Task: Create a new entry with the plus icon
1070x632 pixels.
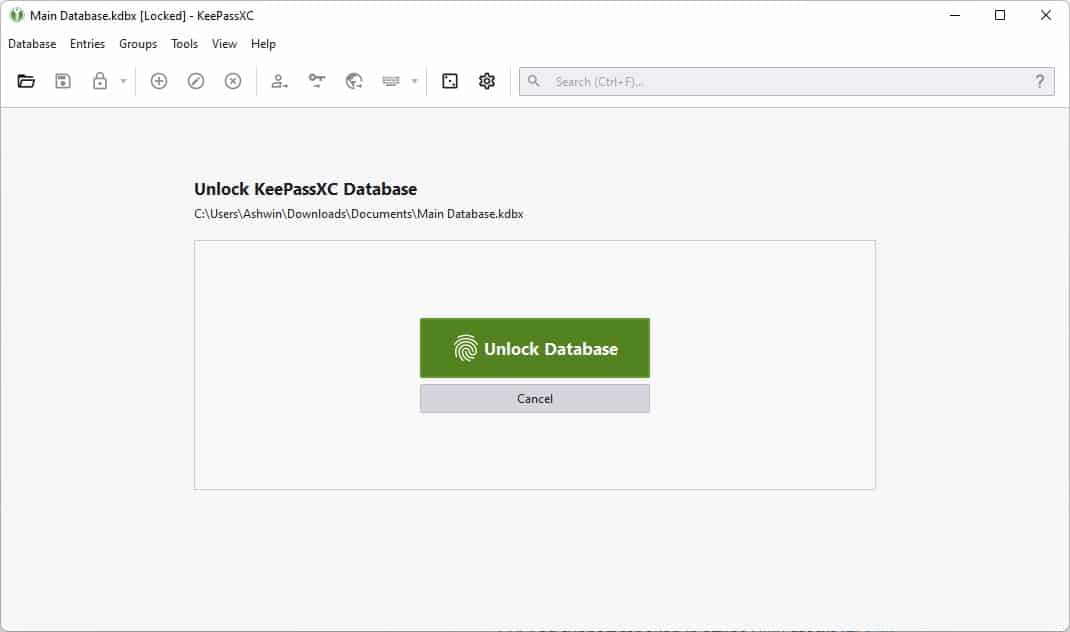Action: [x=158, y=81]
